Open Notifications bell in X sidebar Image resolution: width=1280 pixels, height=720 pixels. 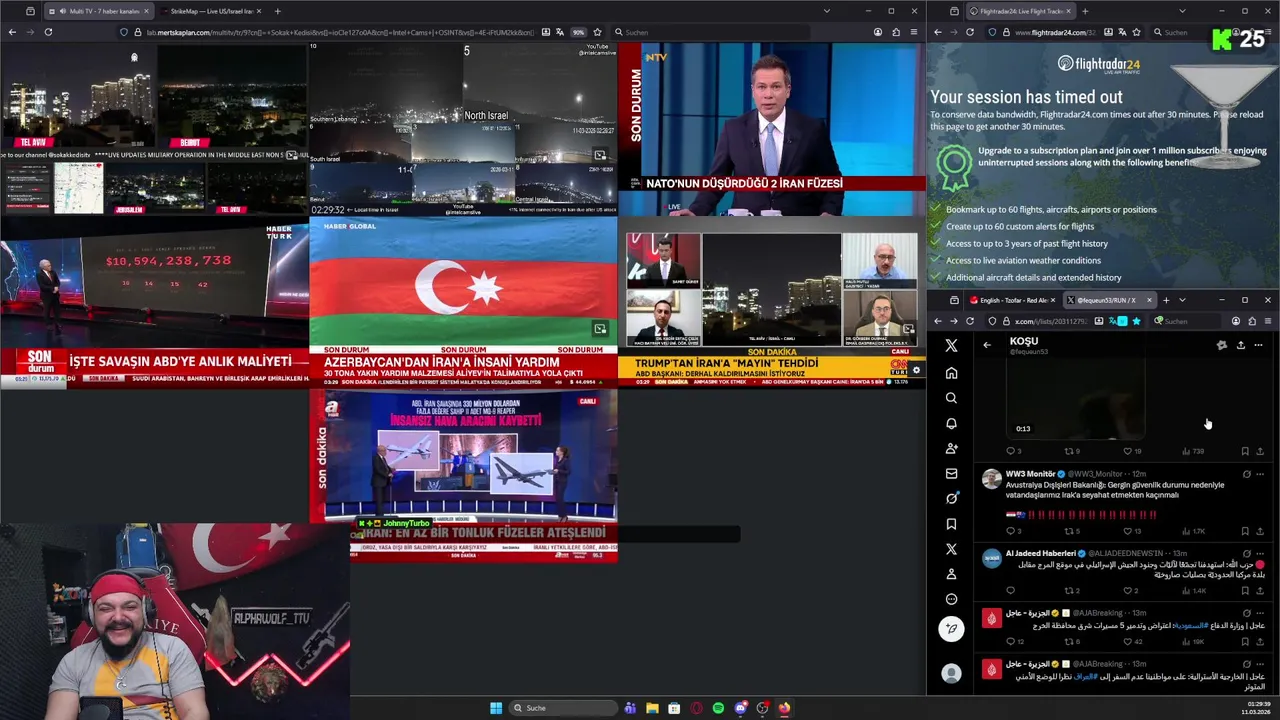[x=951, y=423]
